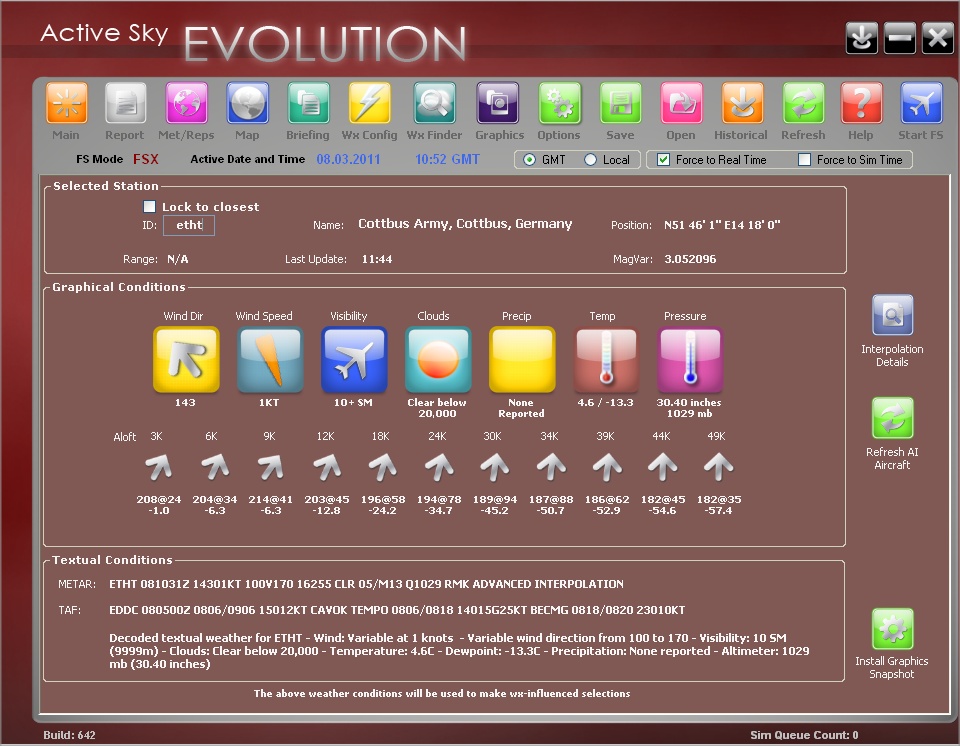Click the Temp thermometer tile
This screenshot has height=746, width=960.
click(x=606, y=359)
